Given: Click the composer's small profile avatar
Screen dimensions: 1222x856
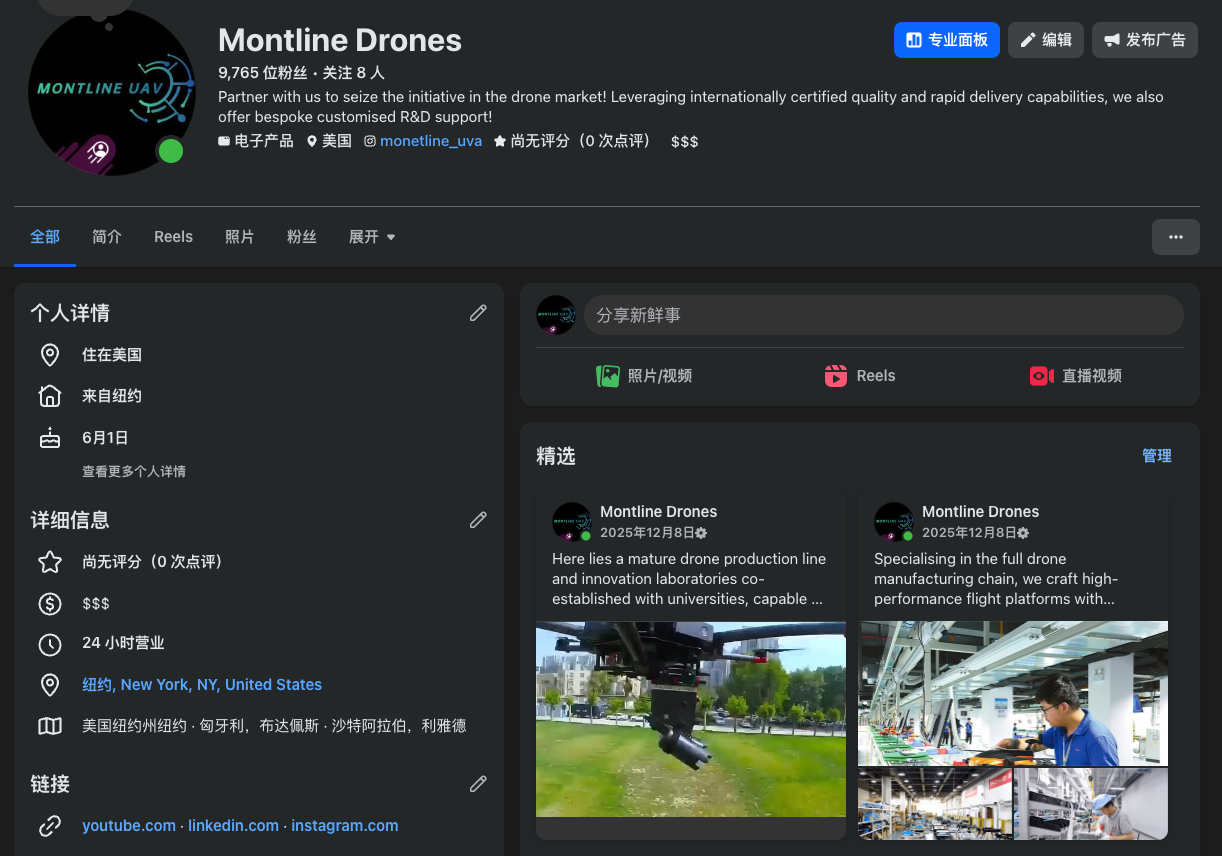Looking at the screenshot, I should [x=556, y=315].
